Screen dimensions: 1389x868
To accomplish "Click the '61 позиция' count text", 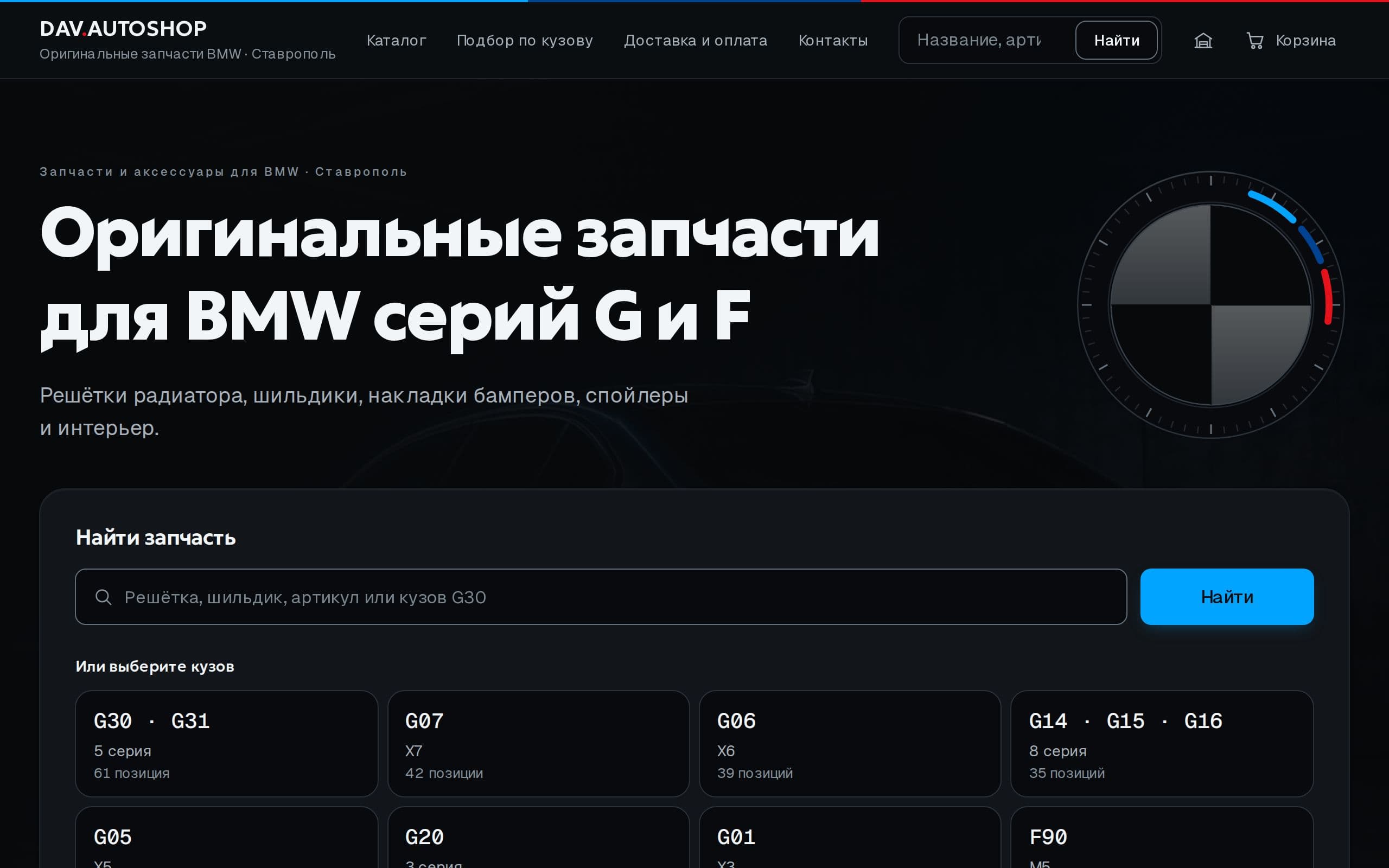I will coord(131,773).
